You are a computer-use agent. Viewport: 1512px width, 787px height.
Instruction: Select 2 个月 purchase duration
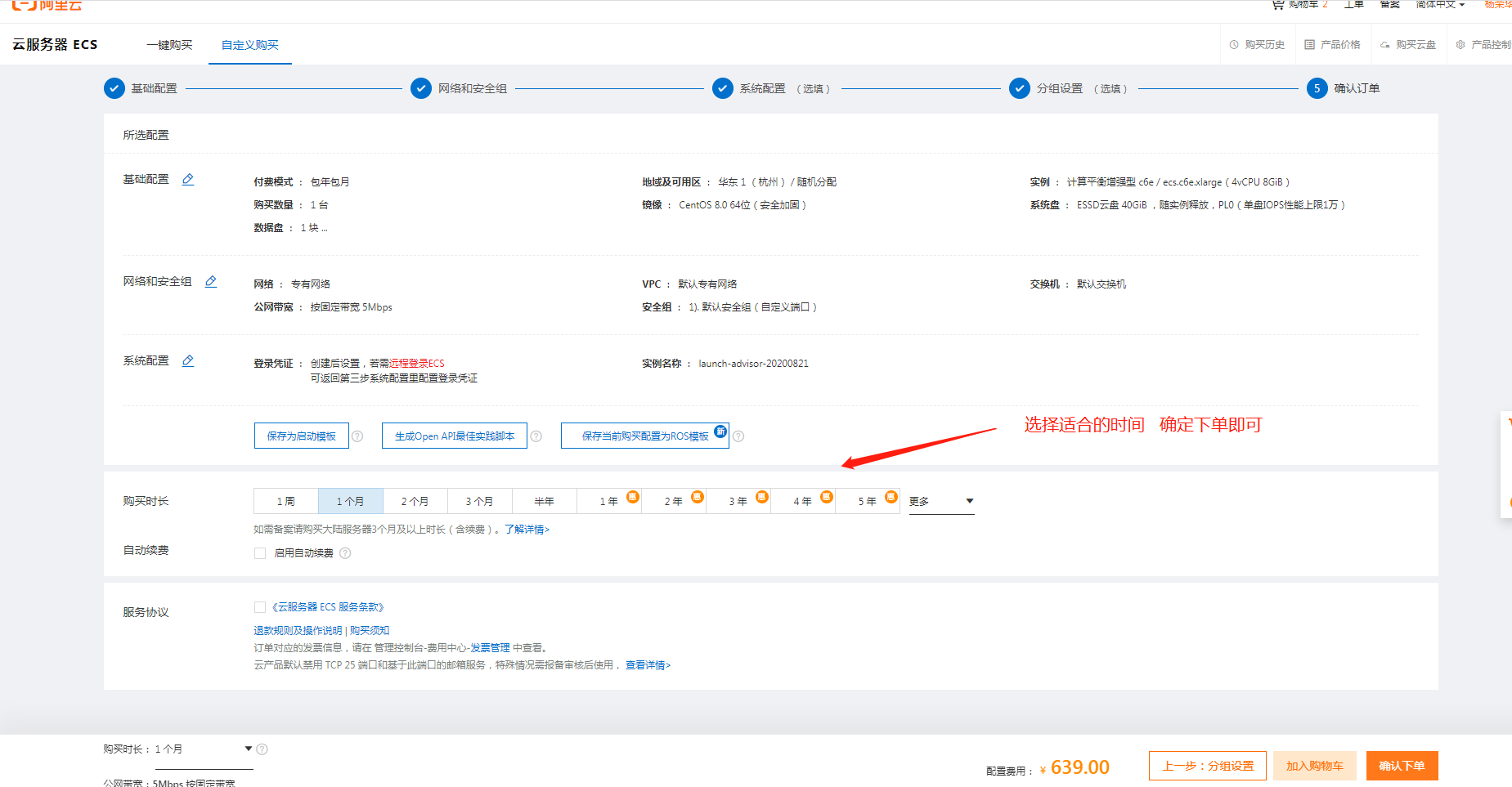tap(415, 501)
